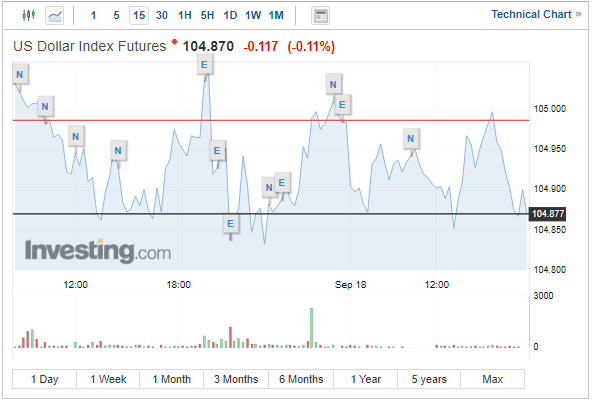Click the -0.117 change value
Screen dimensions: 592x402
261,47
